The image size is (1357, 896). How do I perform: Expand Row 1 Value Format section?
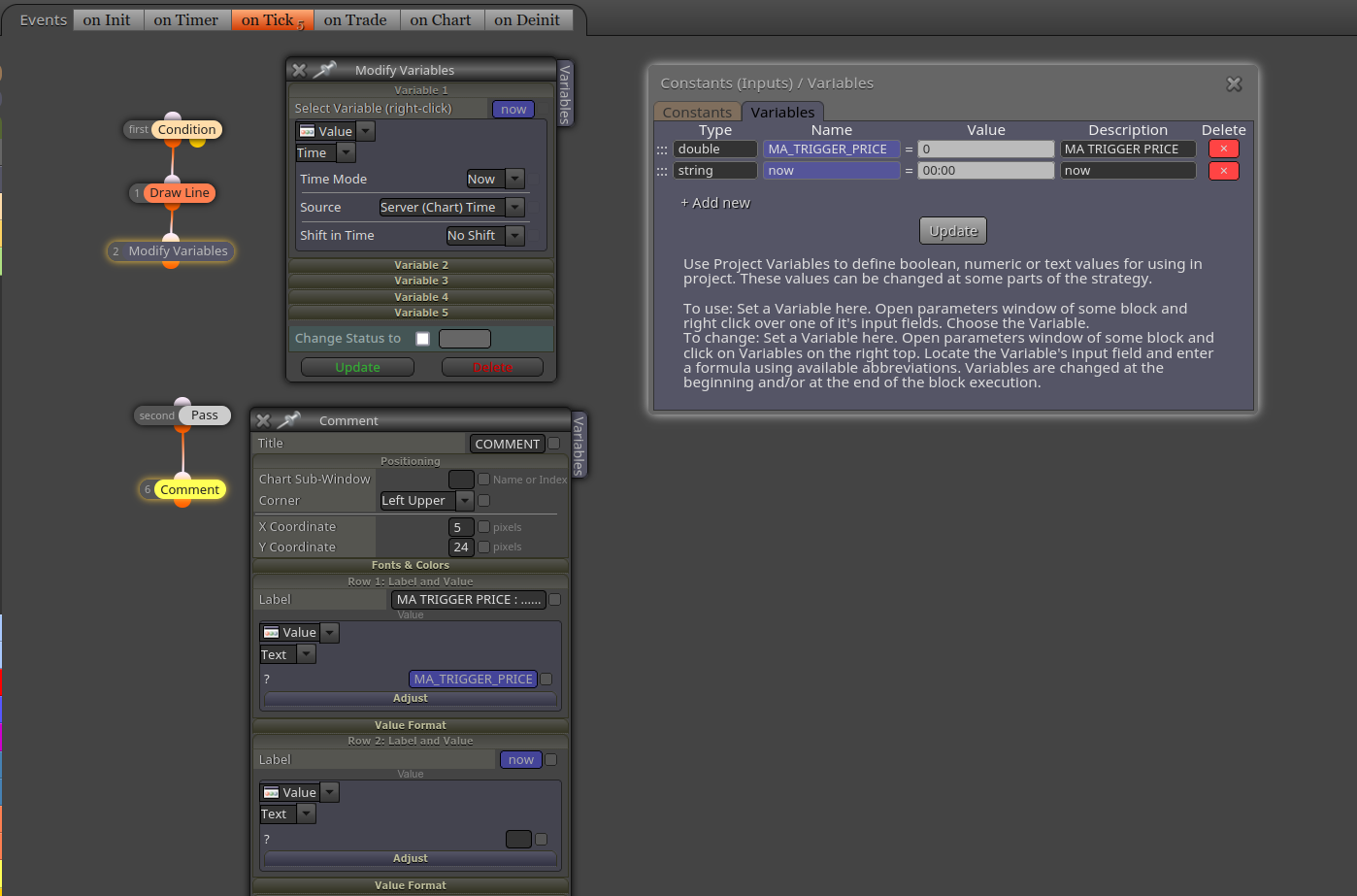coord(410,725)
